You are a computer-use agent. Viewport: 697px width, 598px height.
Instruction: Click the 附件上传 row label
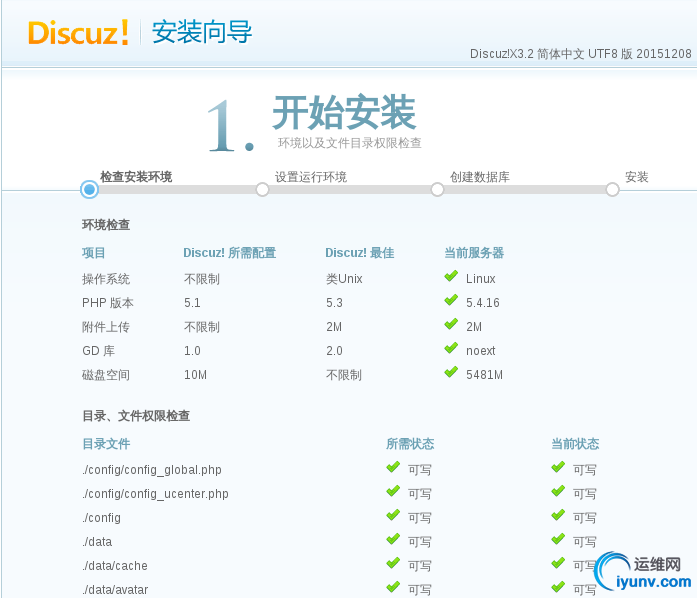click(106, 327)
